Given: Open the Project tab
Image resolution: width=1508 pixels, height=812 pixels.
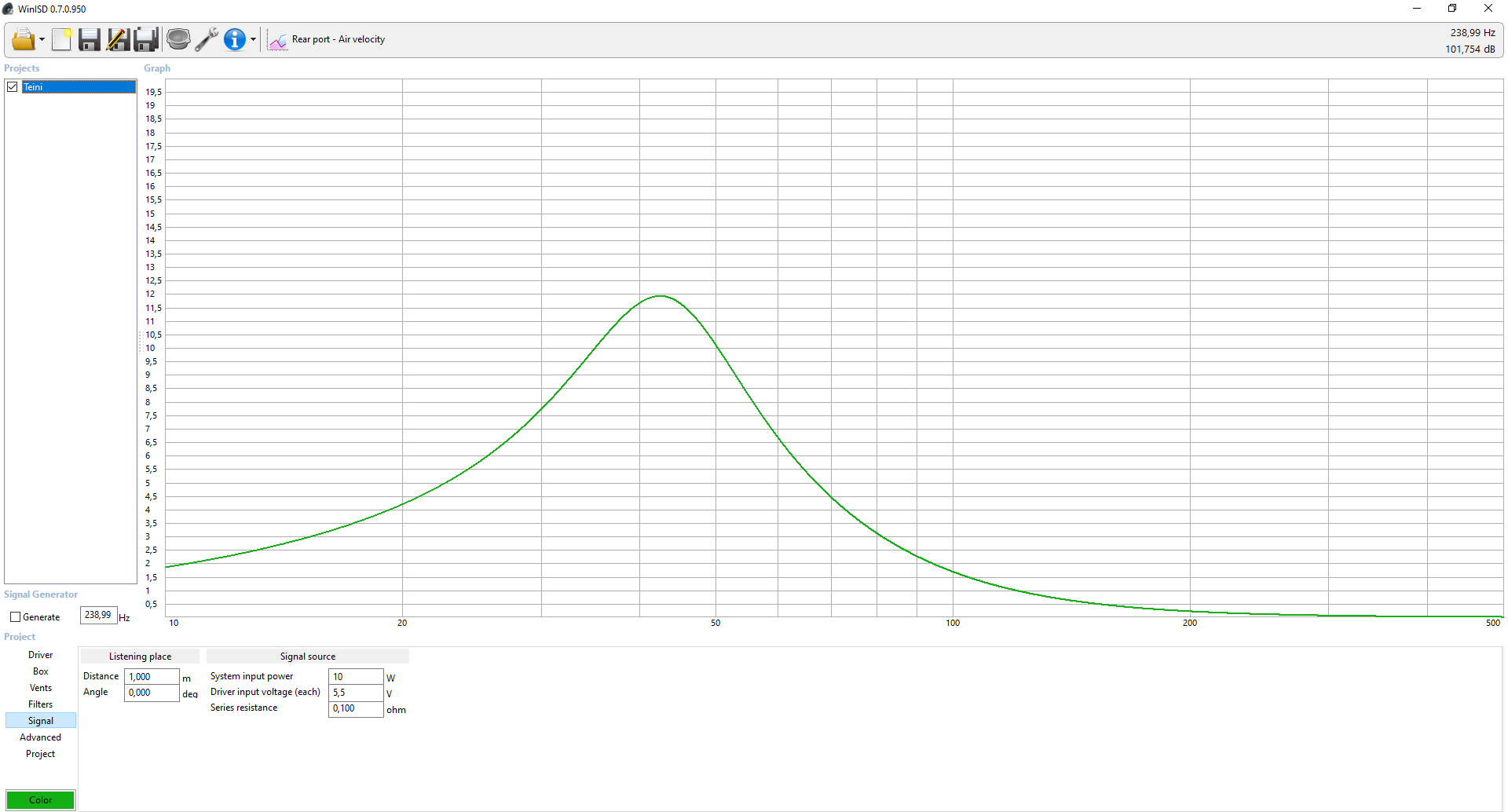Looking at the screenshot, I should click(41, 754).
